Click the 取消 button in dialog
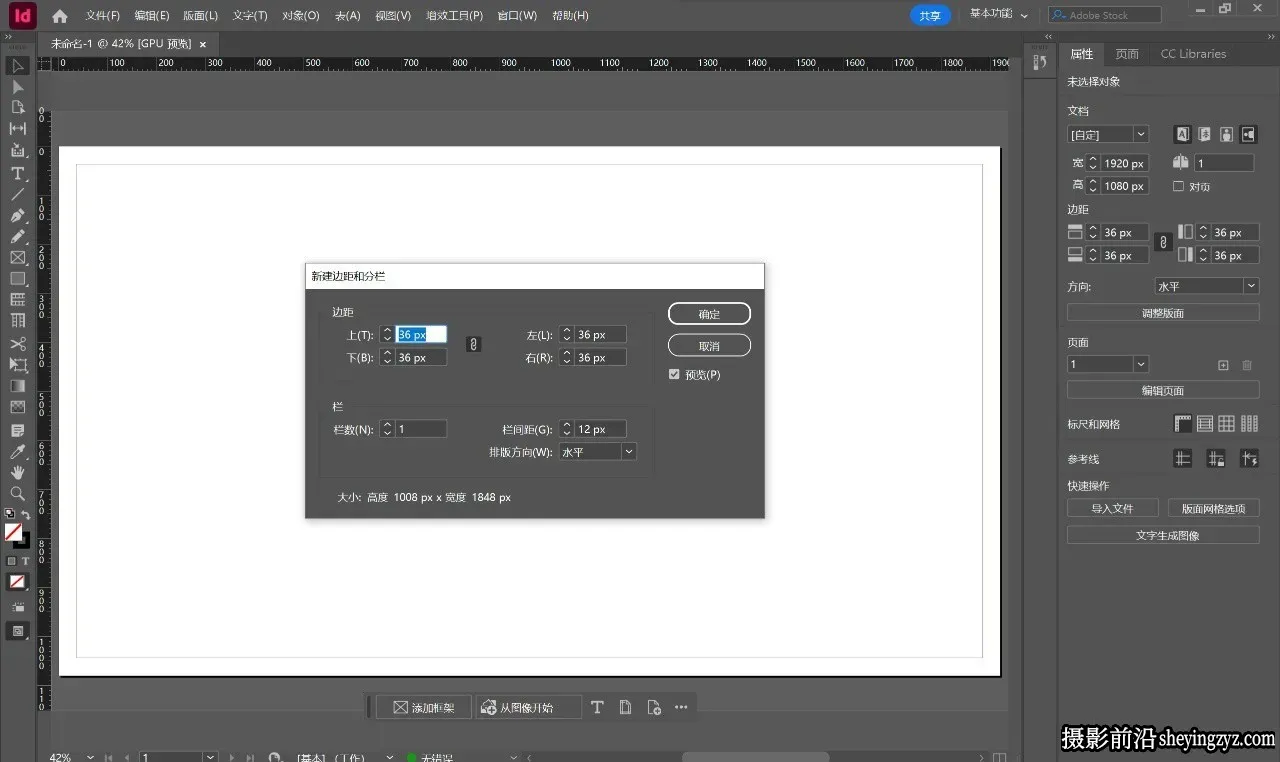This screenshot has width=1280, height=762. pos(709,346)
